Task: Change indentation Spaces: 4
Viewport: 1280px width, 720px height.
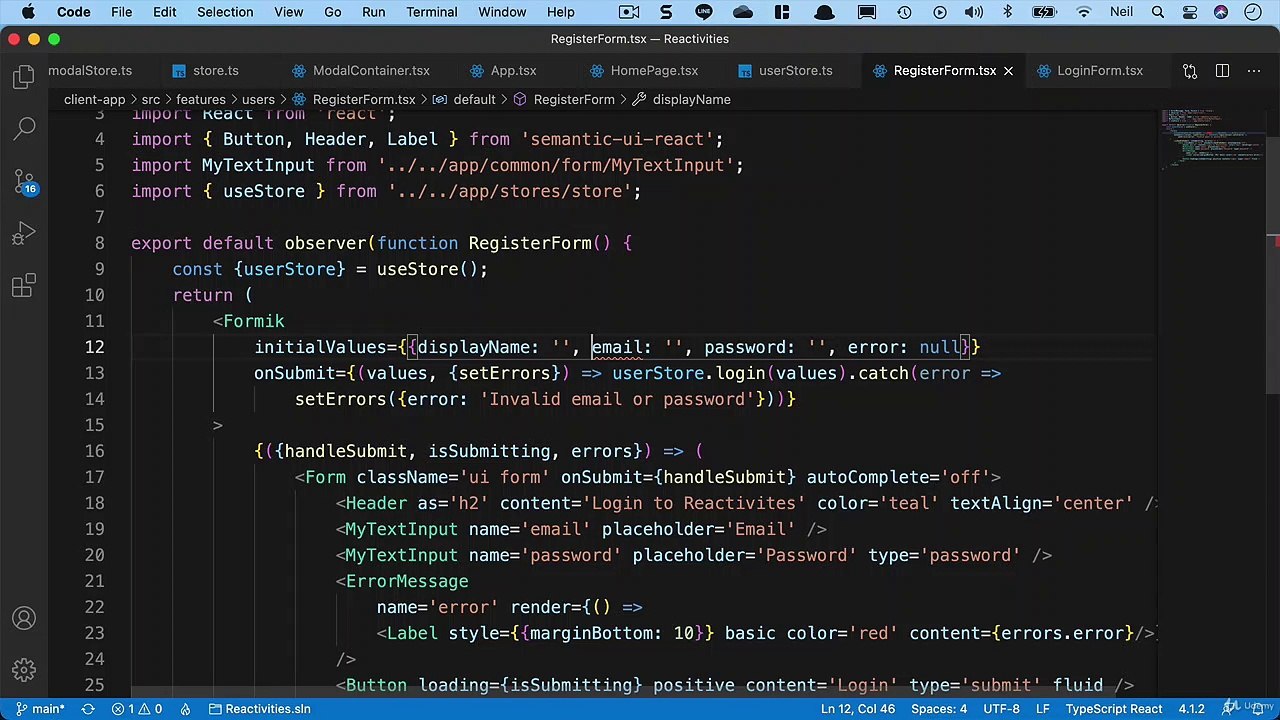Action: point(939,709)
